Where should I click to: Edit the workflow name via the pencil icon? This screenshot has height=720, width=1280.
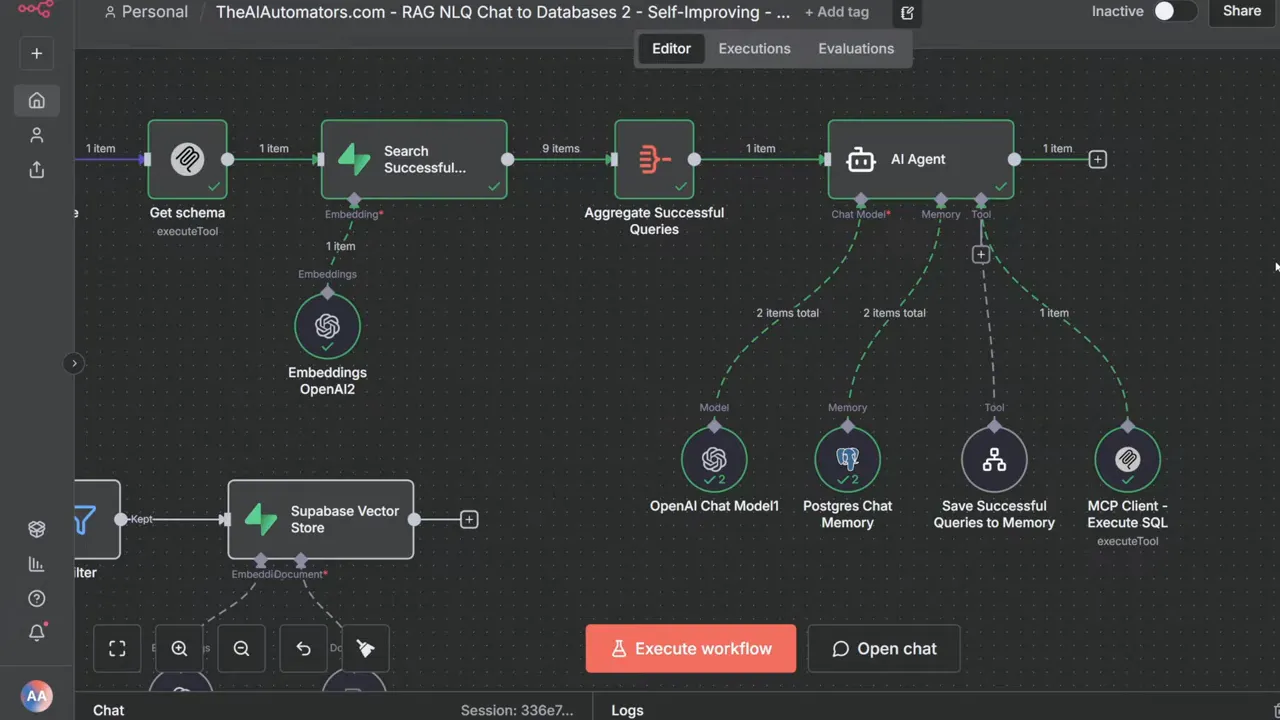tap(906, 12)
